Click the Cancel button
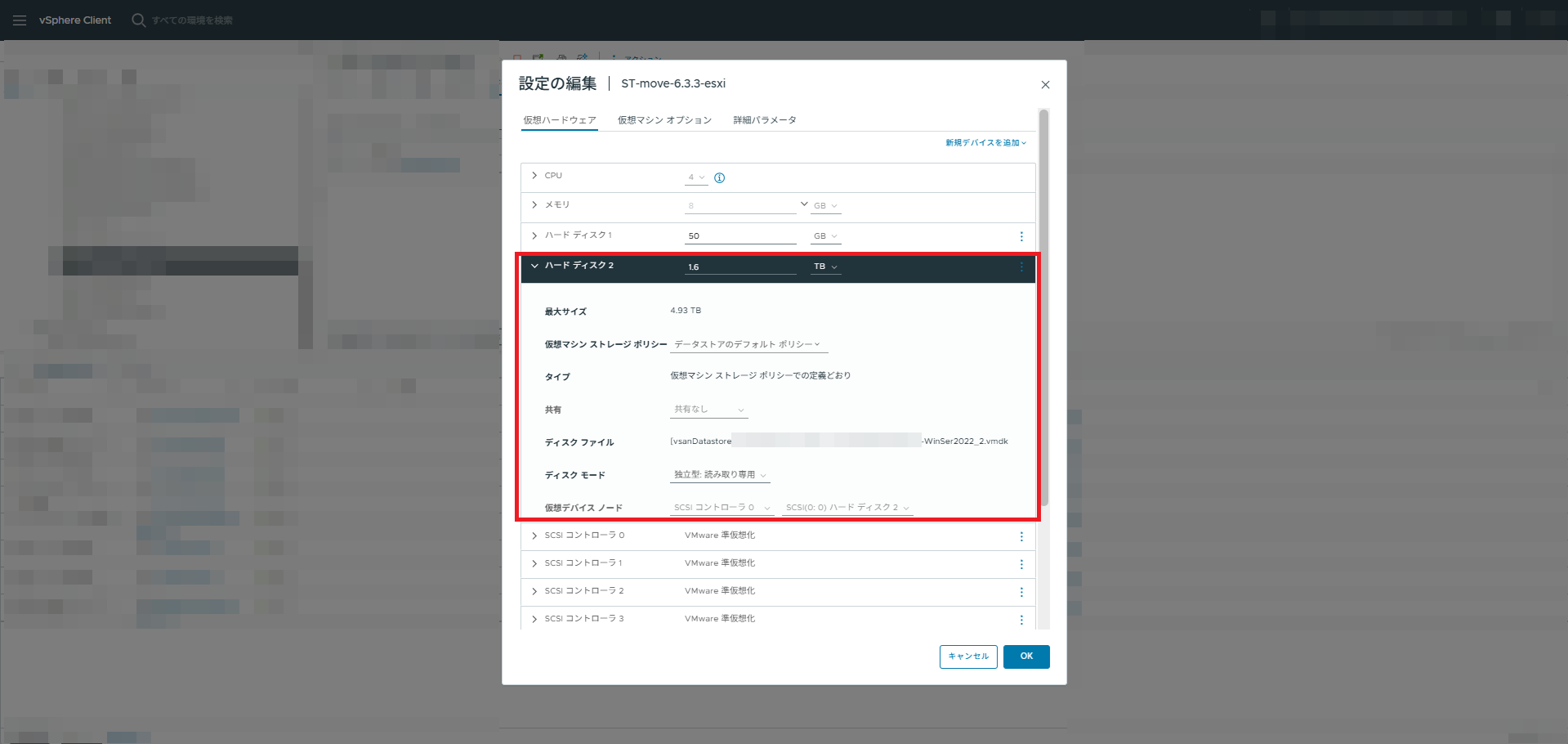1568x744 pixels. (968, 657)
